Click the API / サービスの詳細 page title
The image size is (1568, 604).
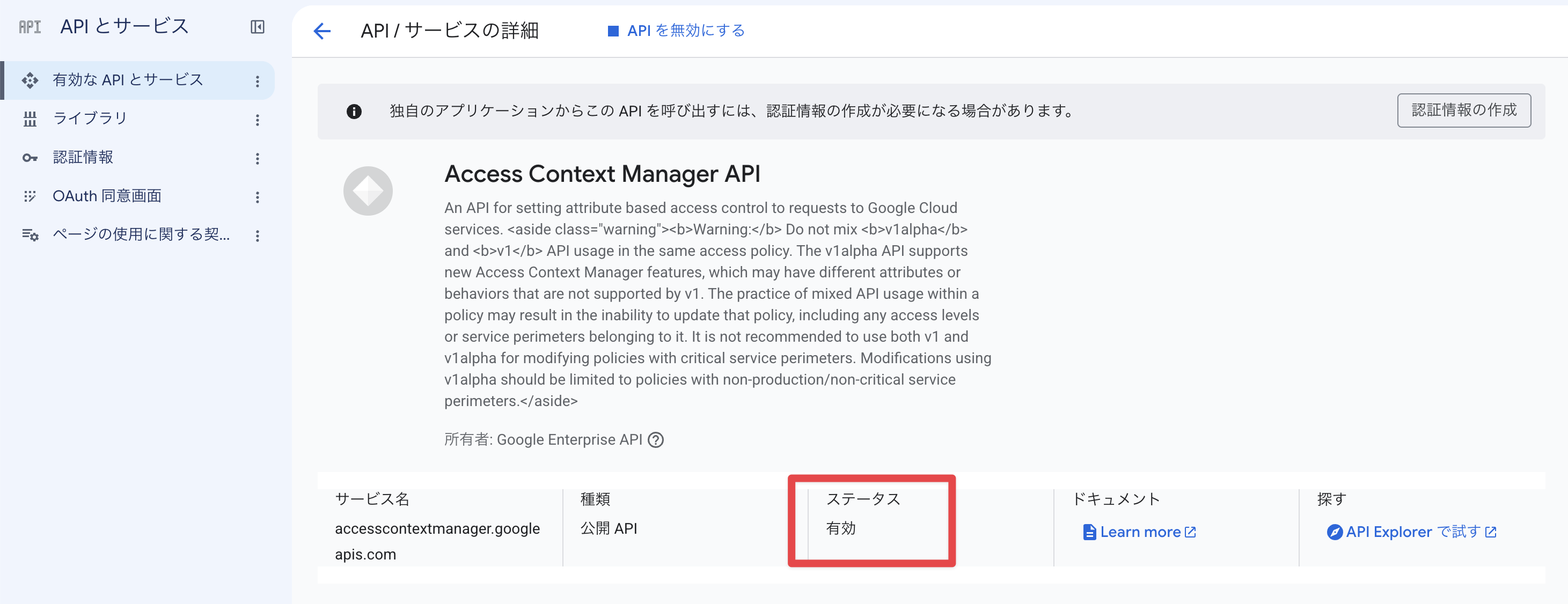point(449,31)
